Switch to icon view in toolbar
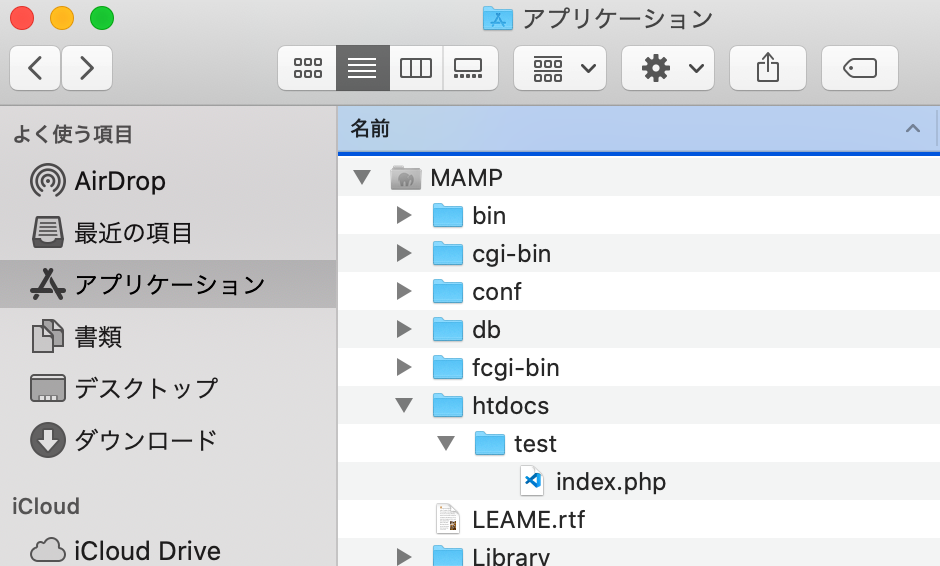This screenshot has width=940, height=566. [308, 68]
